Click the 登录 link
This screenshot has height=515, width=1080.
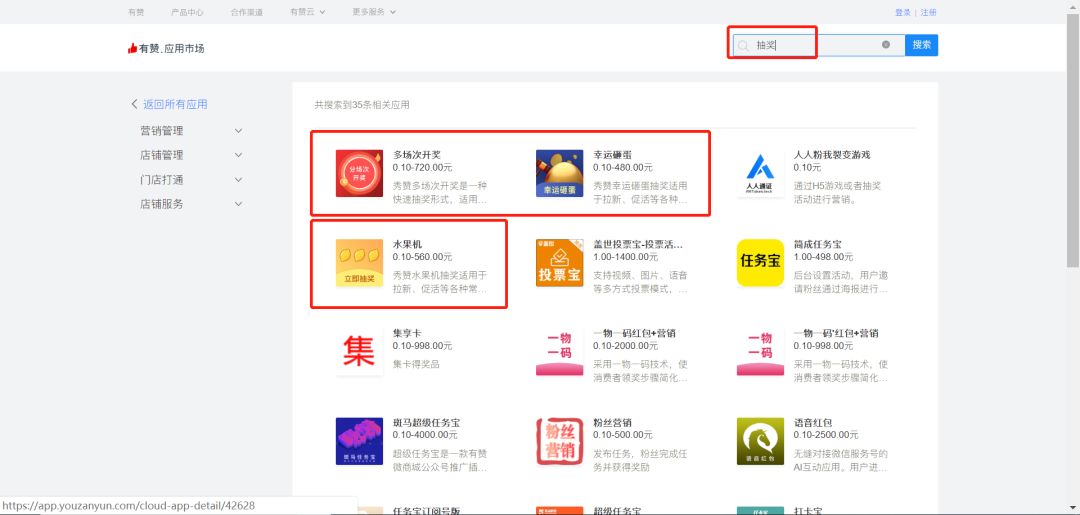[x=902, y=12]
